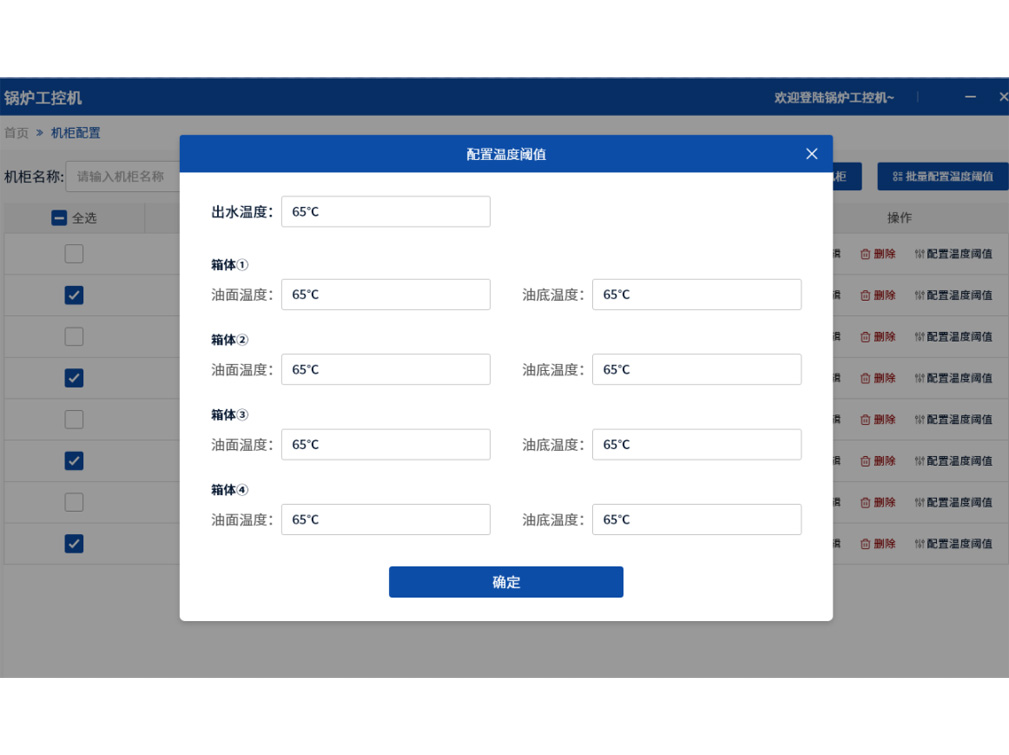Click the trash icon in the first table row
1009x755 pixels.
point(866,254)
